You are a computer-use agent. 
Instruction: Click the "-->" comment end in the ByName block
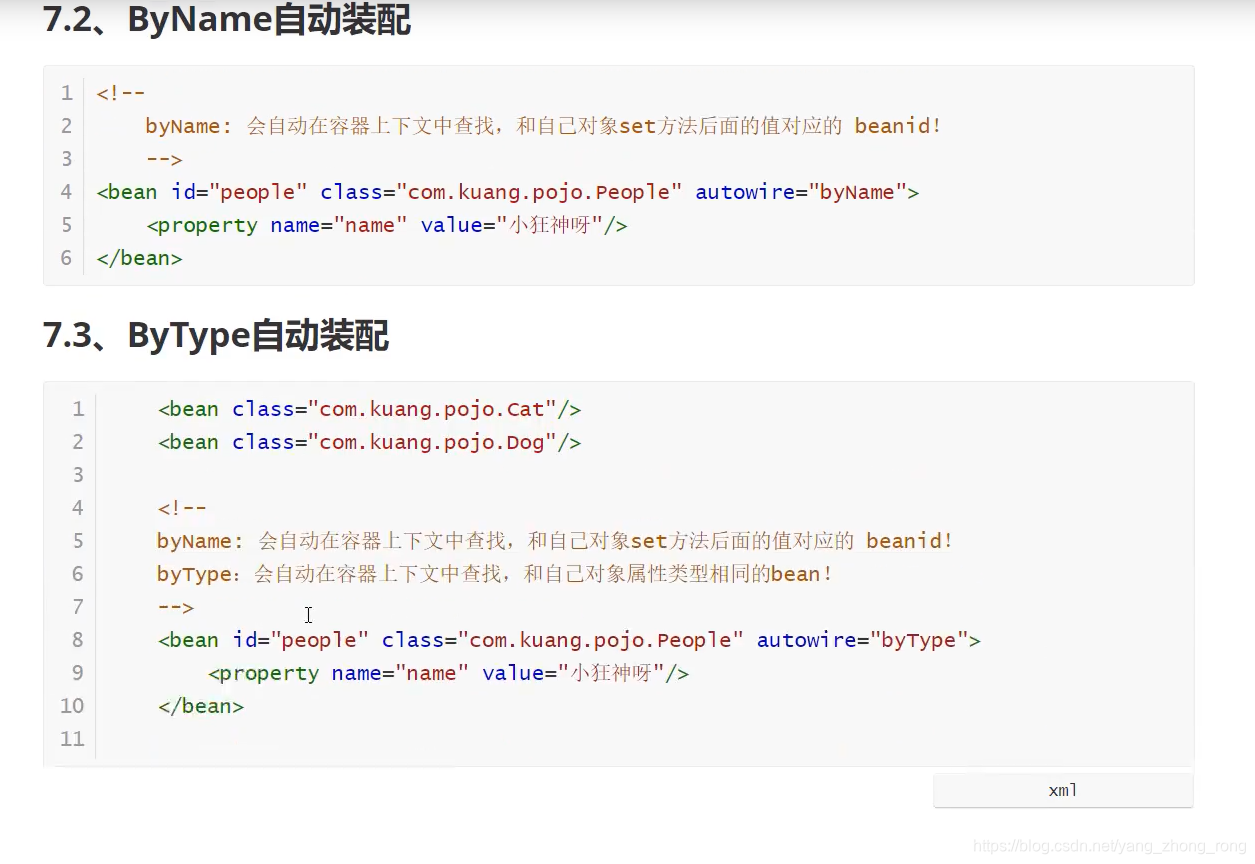(163, 159)
